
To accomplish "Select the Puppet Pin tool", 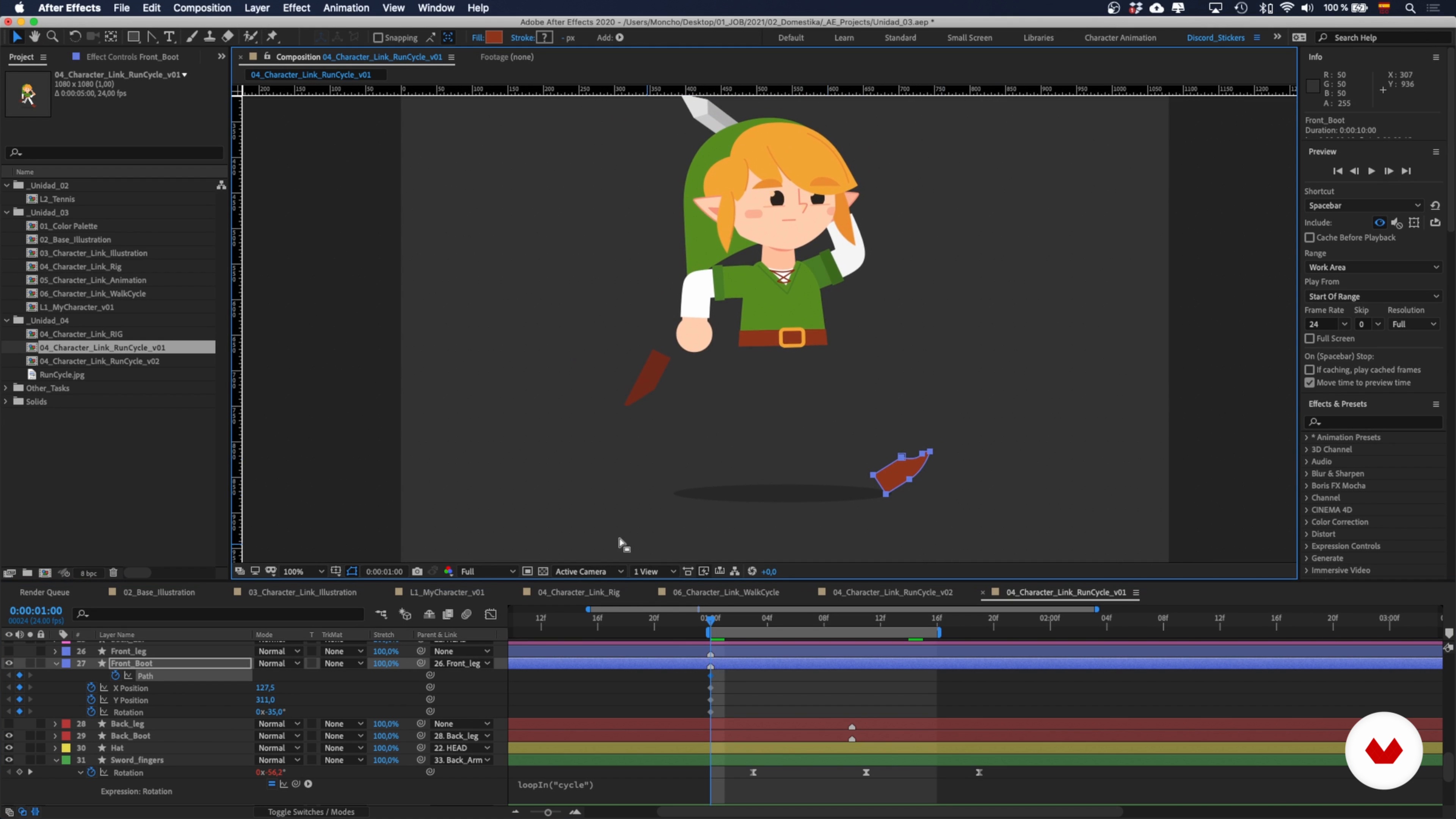I will coord(273,37).
